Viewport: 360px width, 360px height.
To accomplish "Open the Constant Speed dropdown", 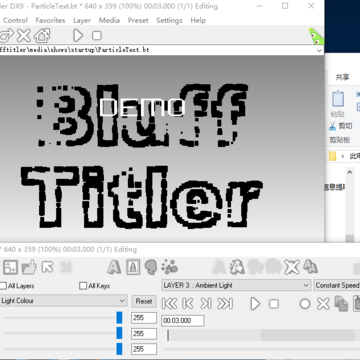I will pos(337,286).
